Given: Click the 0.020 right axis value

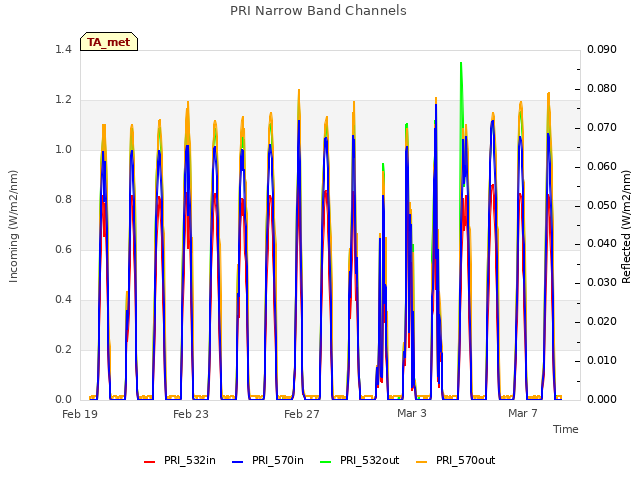Looking at the screenshot, I should 602,322.
